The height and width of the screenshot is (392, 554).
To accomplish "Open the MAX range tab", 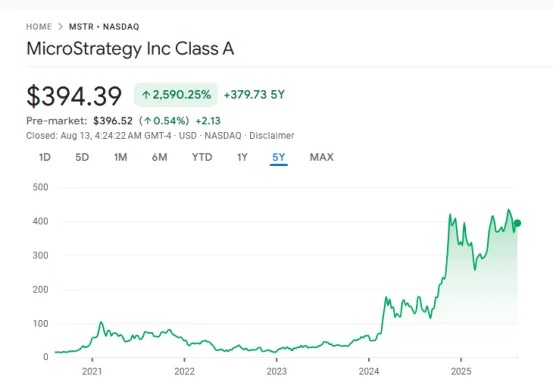I will [x=322, y=157].
